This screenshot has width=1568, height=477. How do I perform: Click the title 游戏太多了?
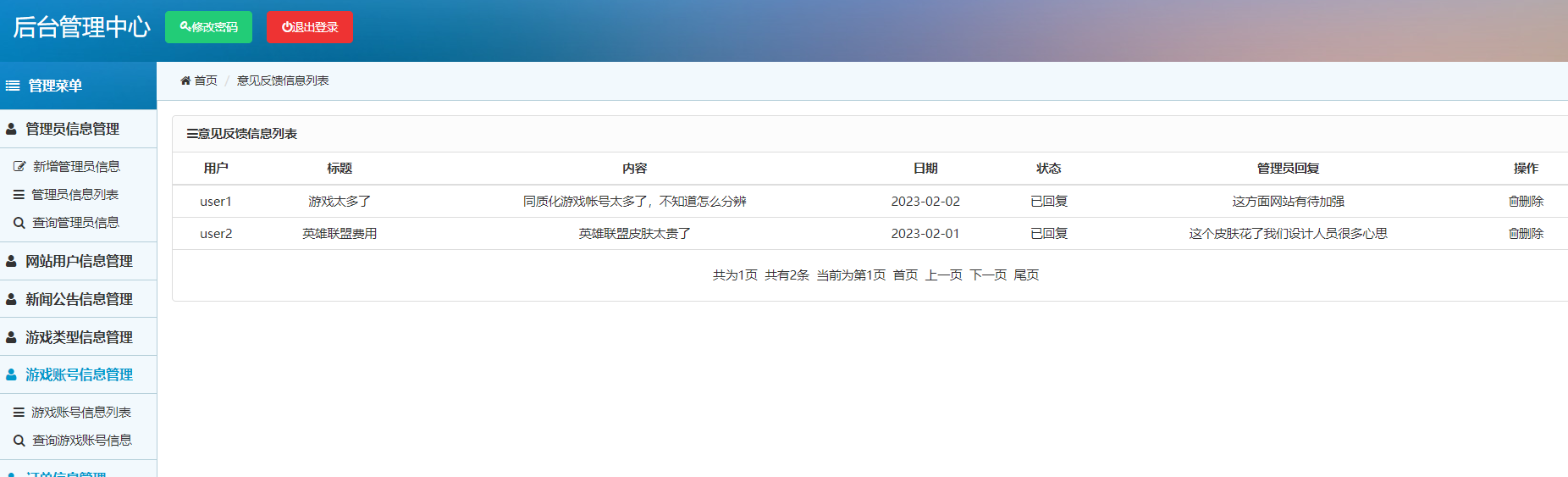(340, 202)
